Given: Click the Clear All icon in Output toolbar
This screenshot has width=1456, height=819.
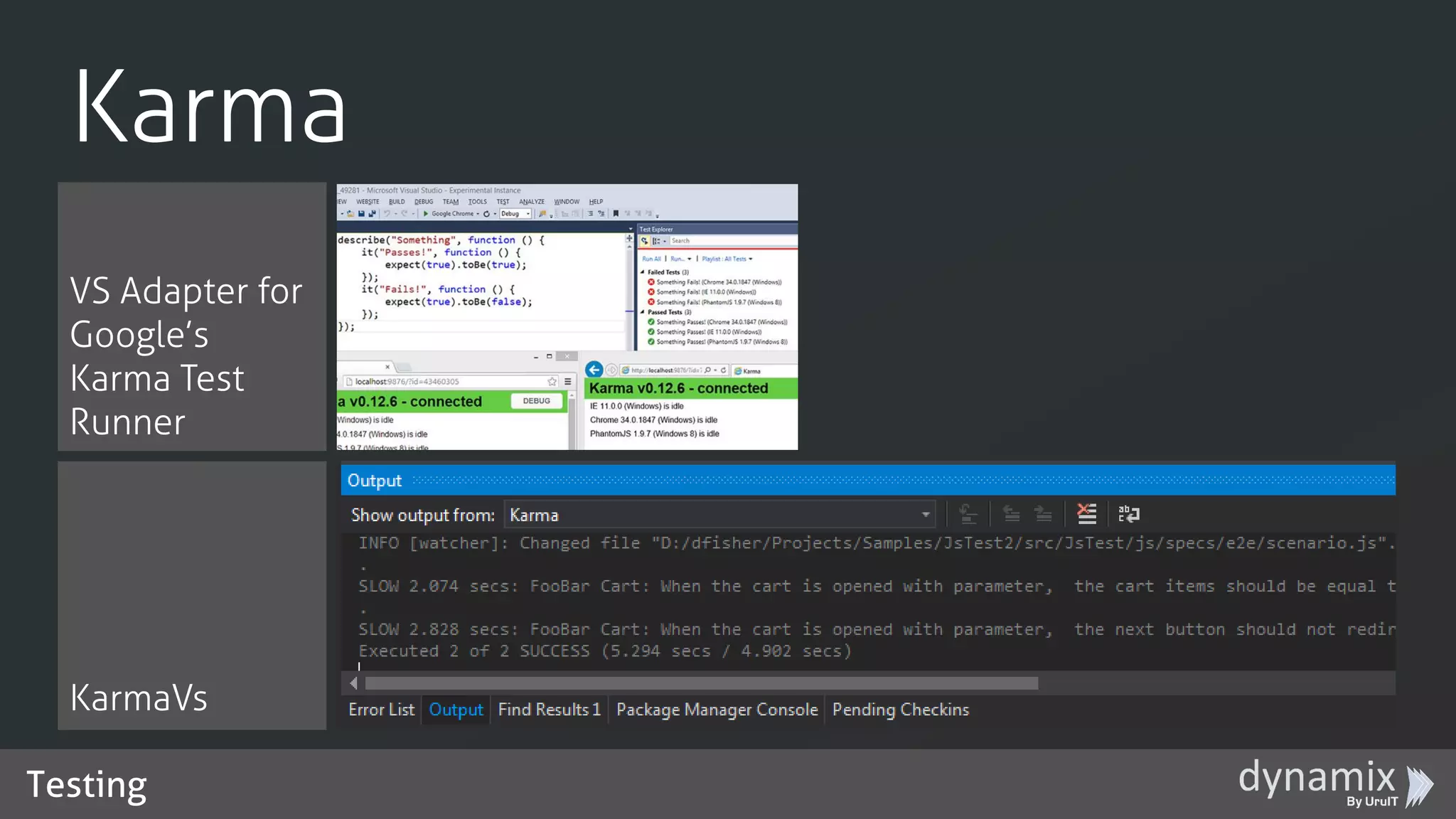Looking at the screenshot, I should 1086,514.
